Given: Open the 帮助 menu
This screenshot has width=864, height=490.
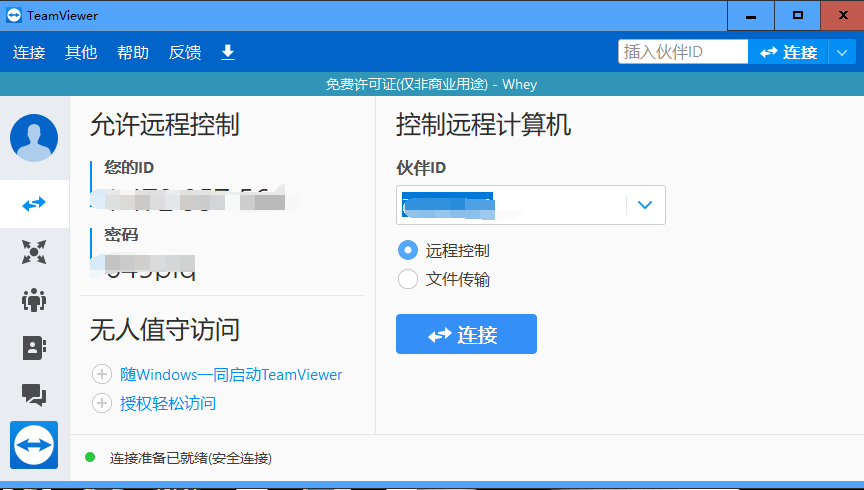Looking at the screenshot, I should pos(133,52).
